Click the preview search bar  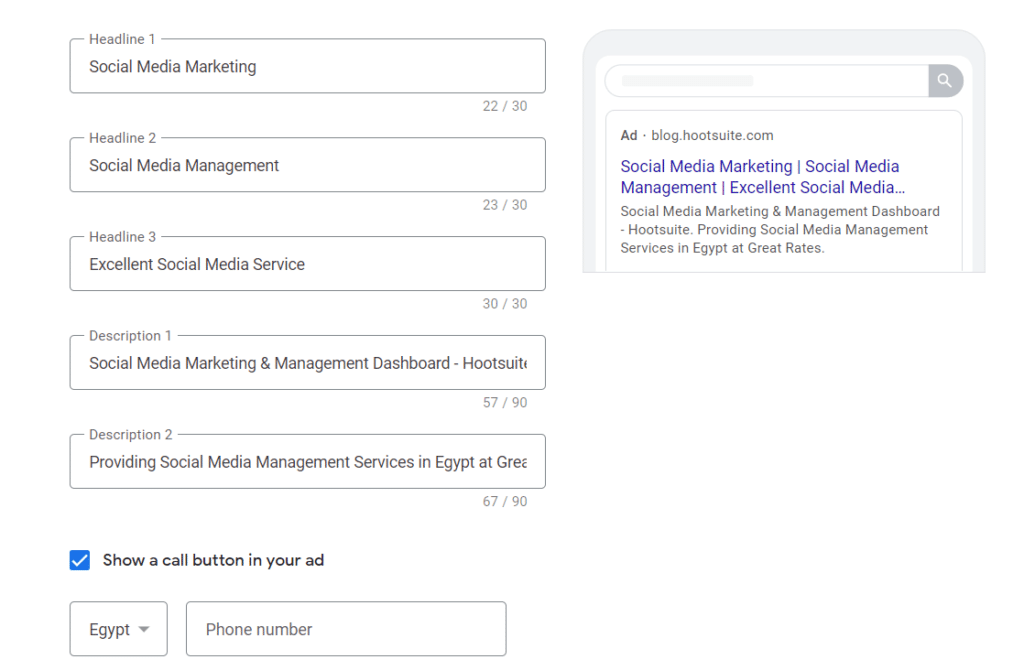click(x=767, y=80)
